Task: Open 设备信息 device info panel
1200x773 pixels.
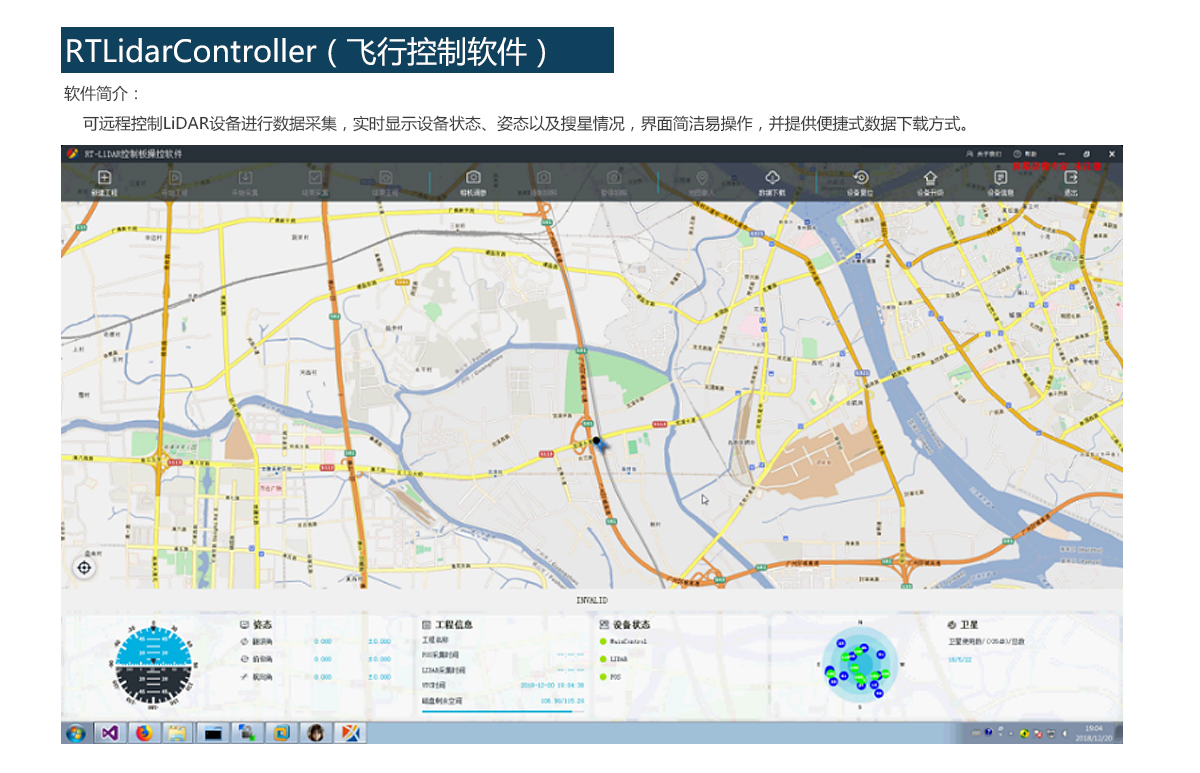Action: pyautogui.click(x=1000, y=180)
